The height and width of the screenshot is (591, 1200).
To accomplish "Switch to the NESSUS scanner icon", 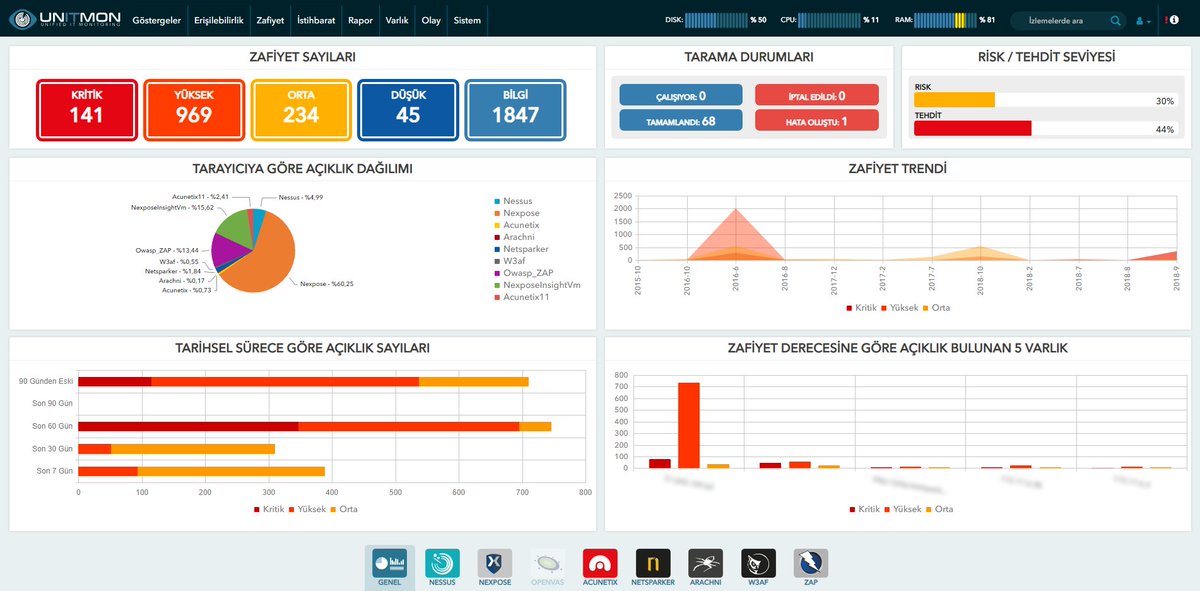I will point(442,567).
